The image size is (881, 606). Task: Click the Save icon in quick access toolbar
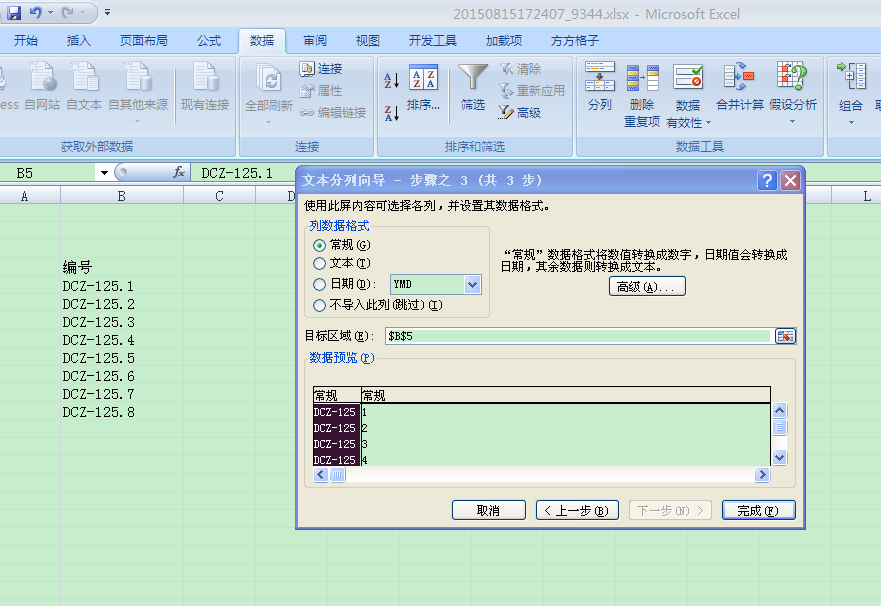coord(14,13)
